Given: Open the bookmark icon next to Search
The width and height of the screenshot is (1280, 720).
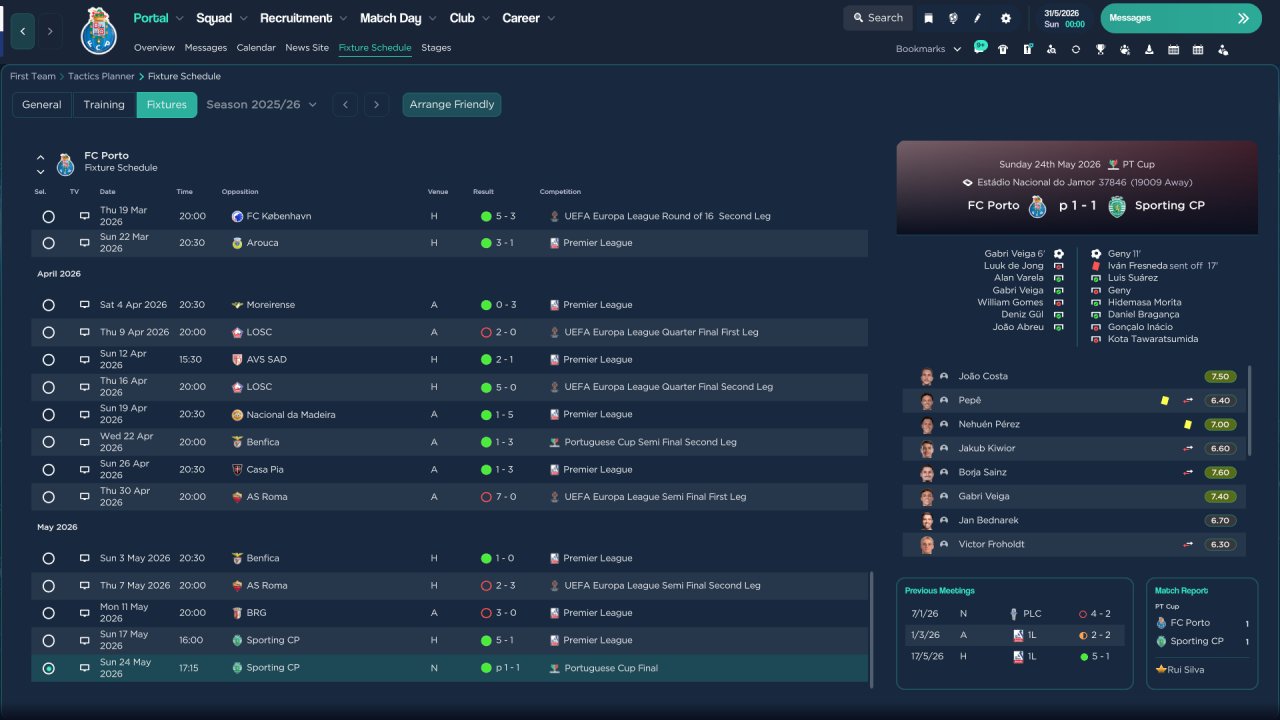Looking at the screenshot, I should coord(929,18).
